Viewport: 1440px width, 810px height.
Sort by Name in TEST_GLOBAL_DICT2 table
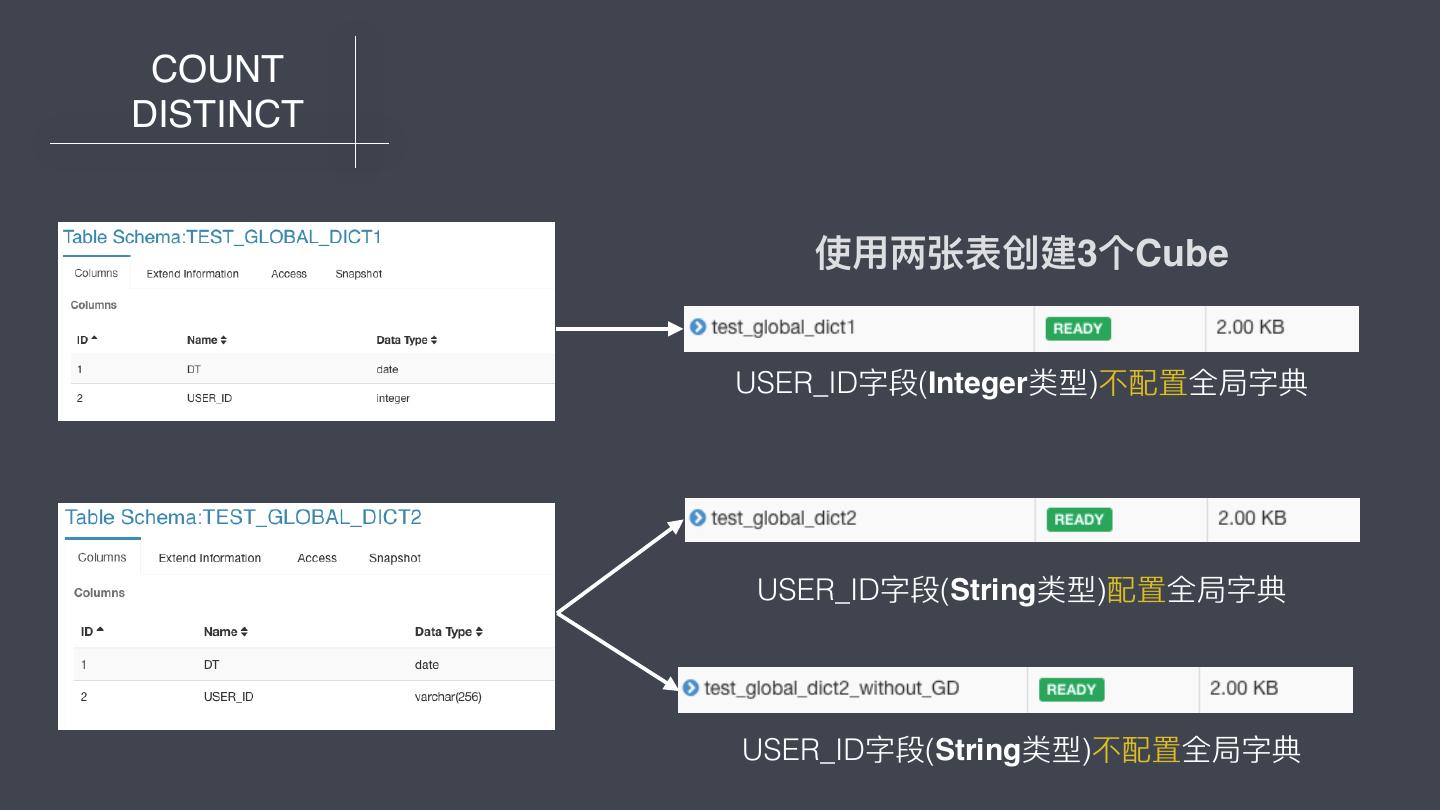[x=225, y=631]
